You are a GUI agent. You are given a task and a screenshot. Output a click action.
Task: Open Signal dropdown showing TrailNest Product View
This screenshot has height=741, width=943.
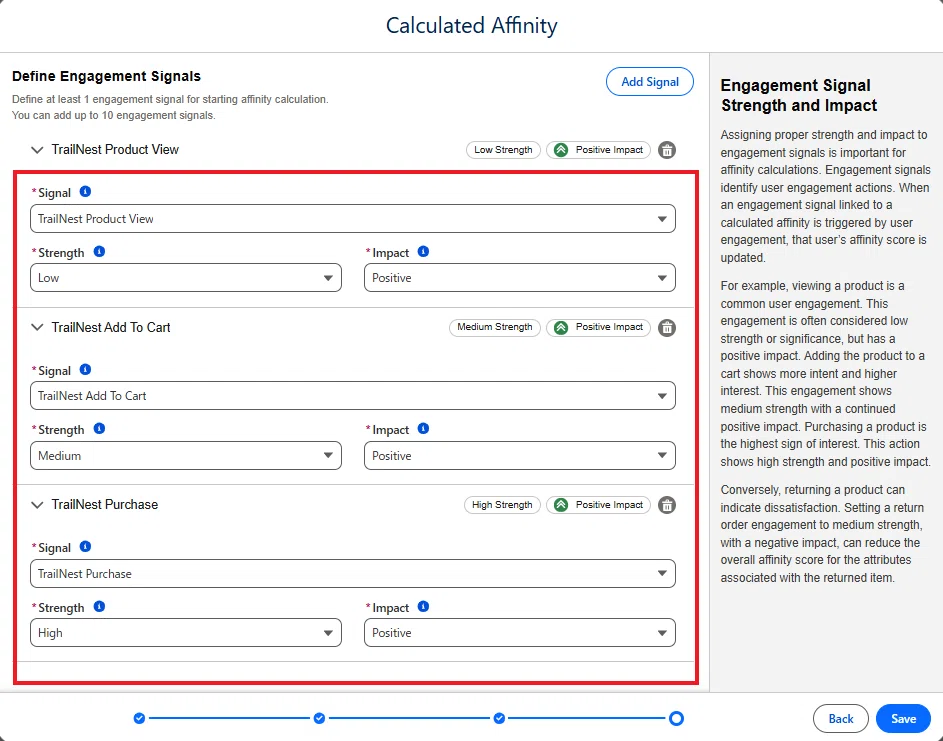point(353,219)
